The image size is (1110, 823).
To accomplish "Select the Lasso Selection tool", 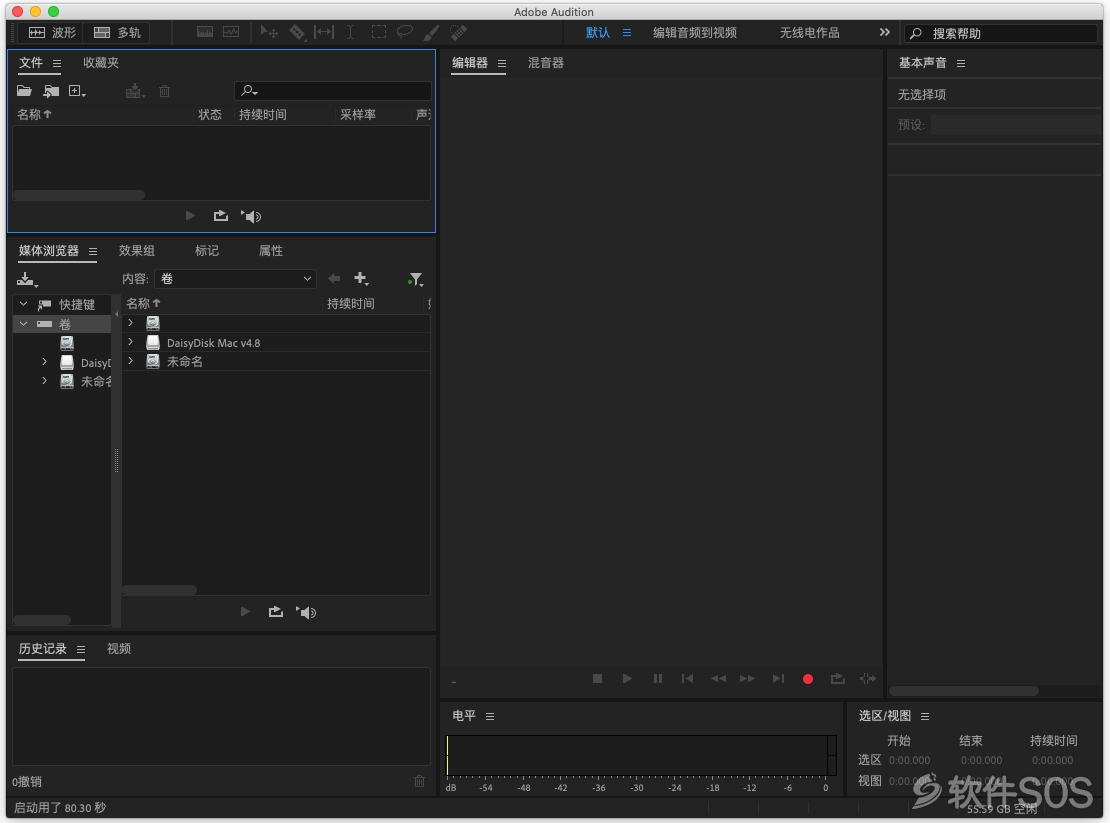I will pyautogui.click(x=405, y=33).
